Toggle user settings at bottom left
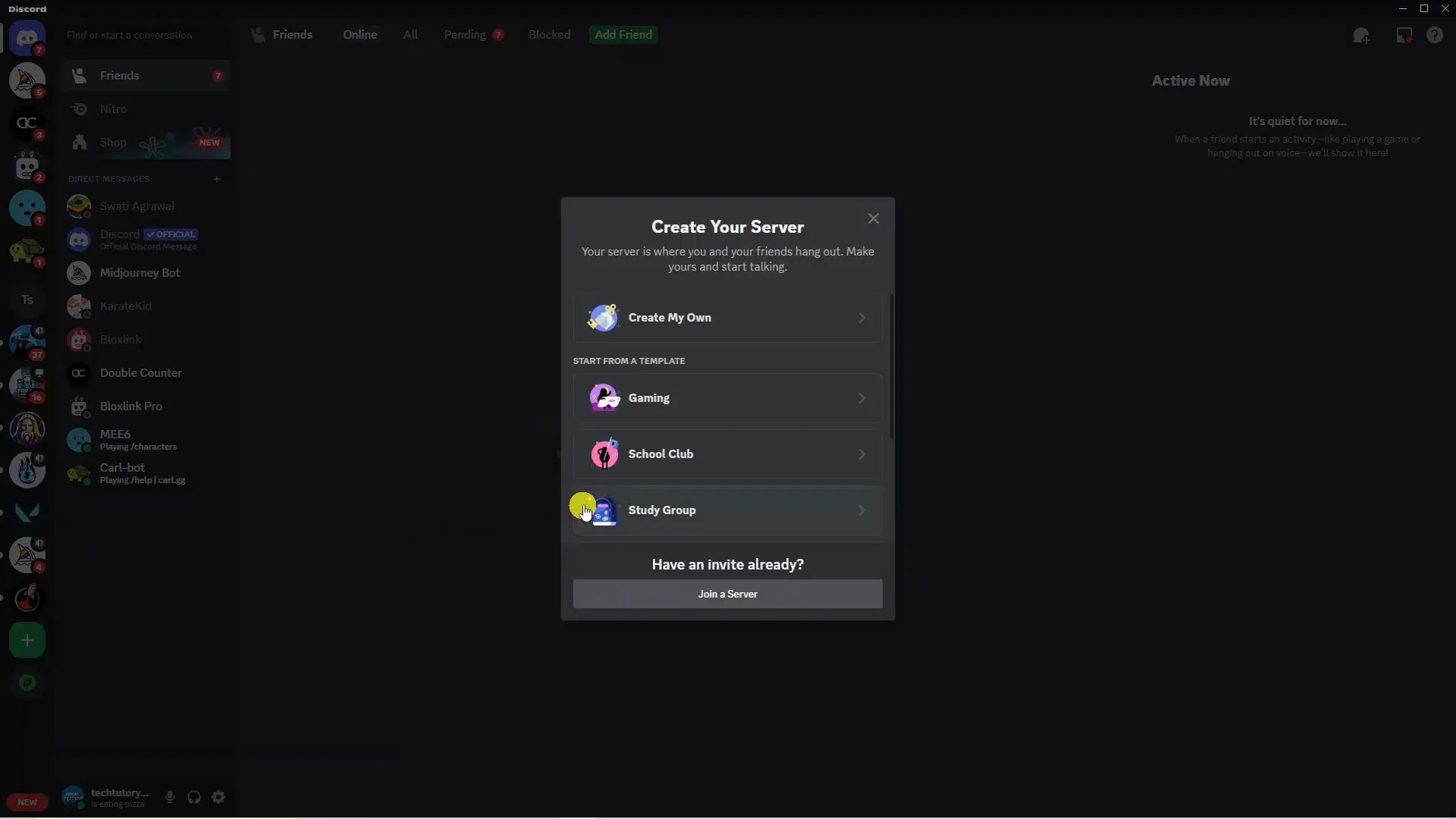The width and height of the screenshot is (1456, 819). [218, 797]
